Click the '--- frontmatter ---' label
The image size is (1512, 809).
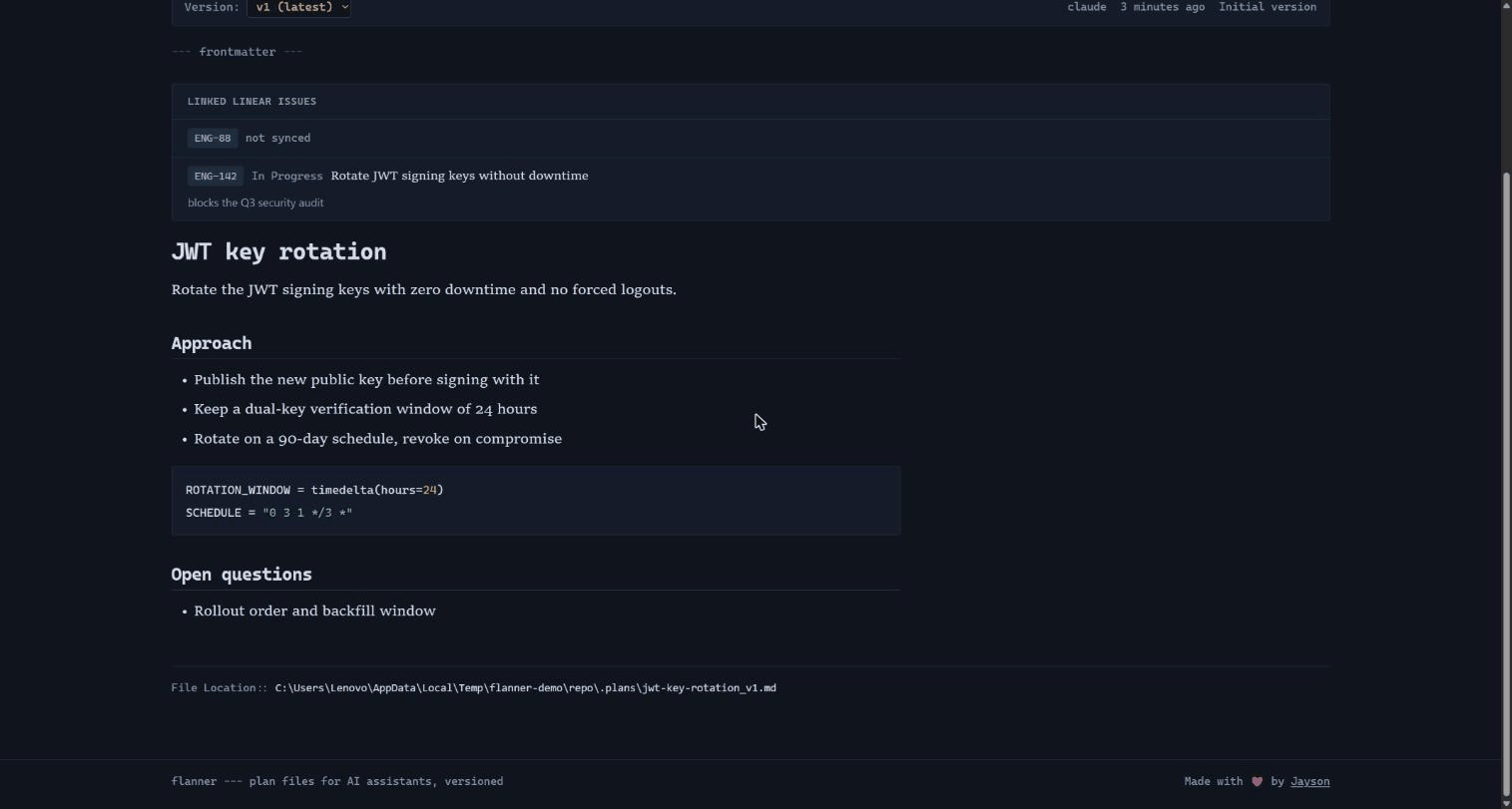pos(237,52)
